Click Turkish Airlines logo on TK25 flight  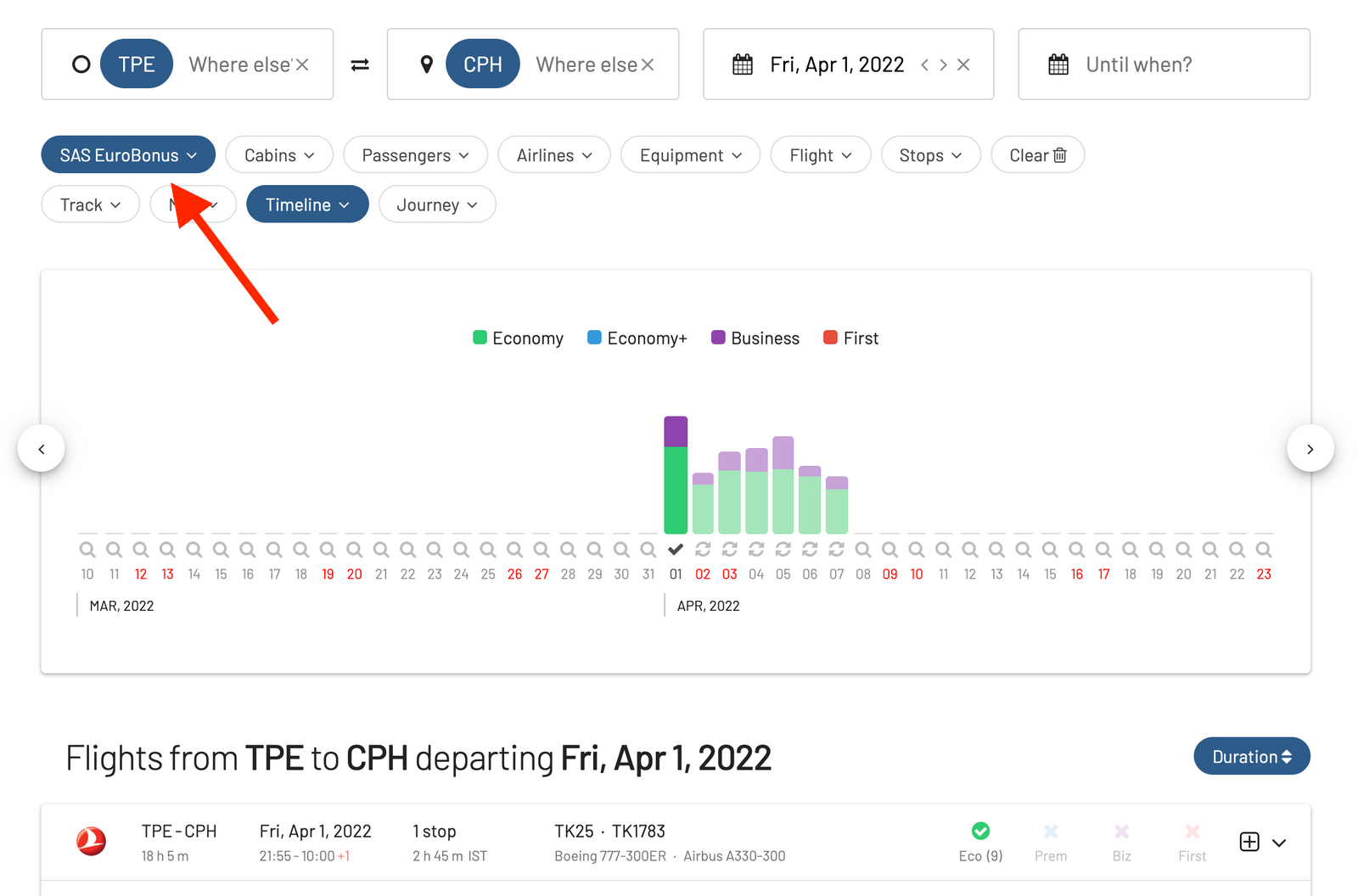92,841
